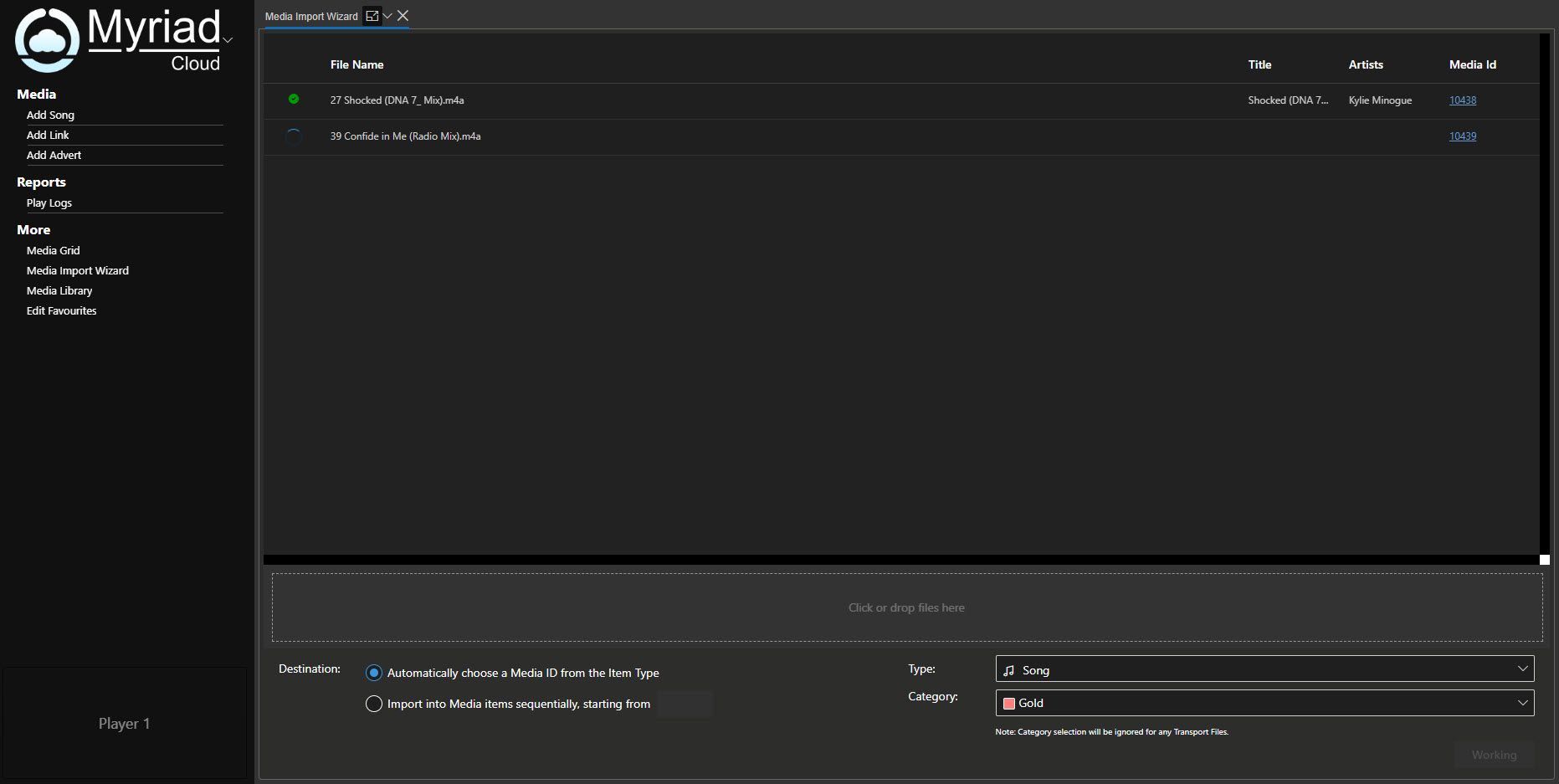This screenshot has width=1559, height=784.
Task: Enable the starting Media ID number field
Action: coord(685,704)
